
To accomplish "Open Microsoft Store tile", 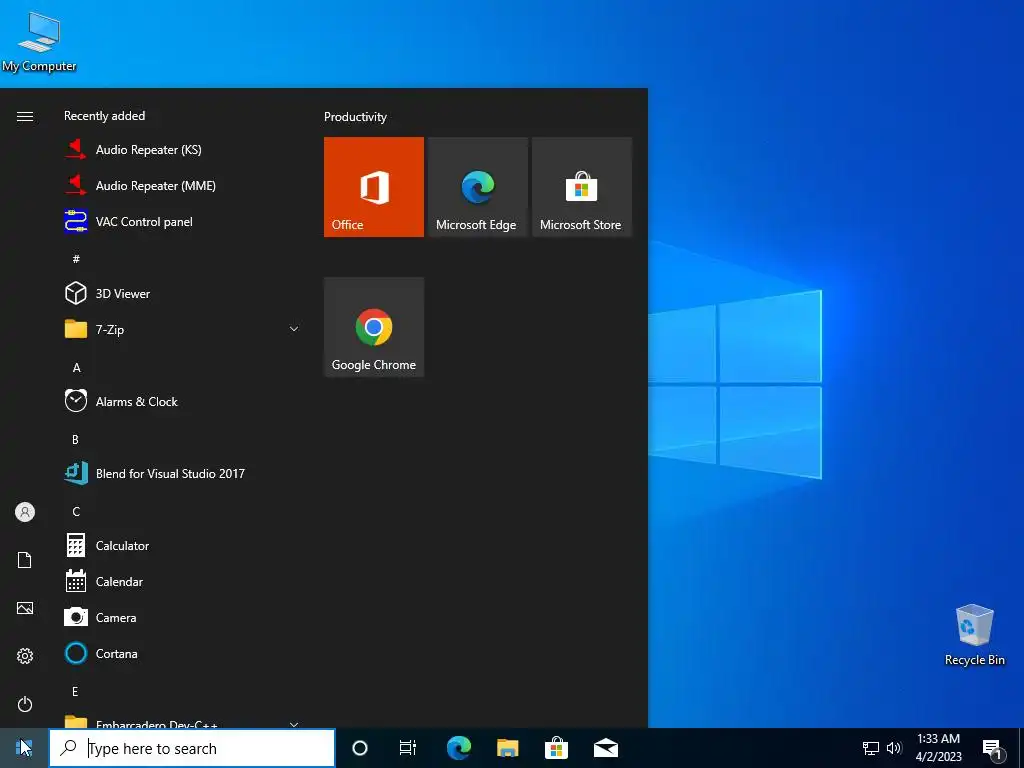I will click(582, 187).
